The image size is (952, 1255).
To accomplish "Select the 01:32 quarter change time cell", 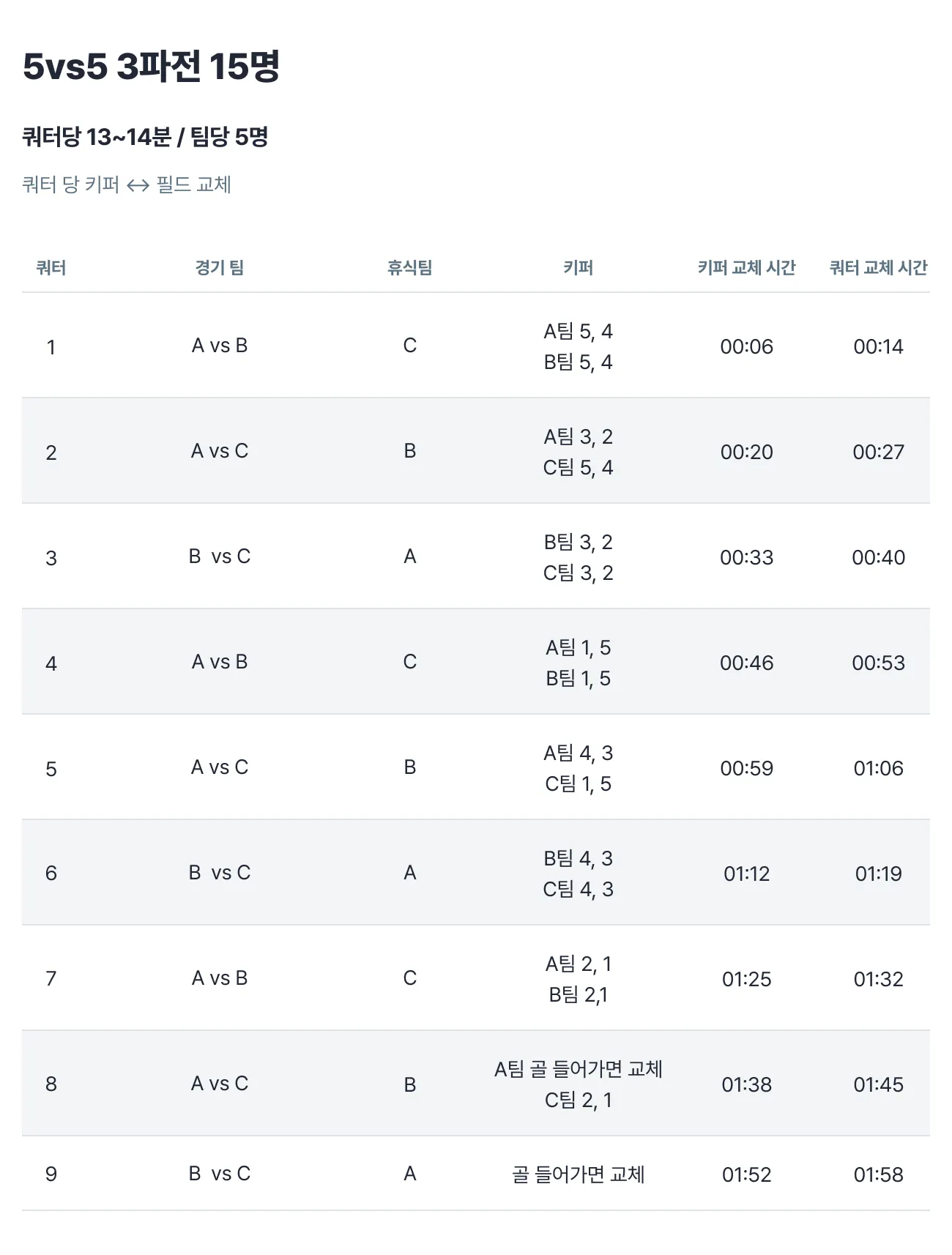I will pos(878,979).
